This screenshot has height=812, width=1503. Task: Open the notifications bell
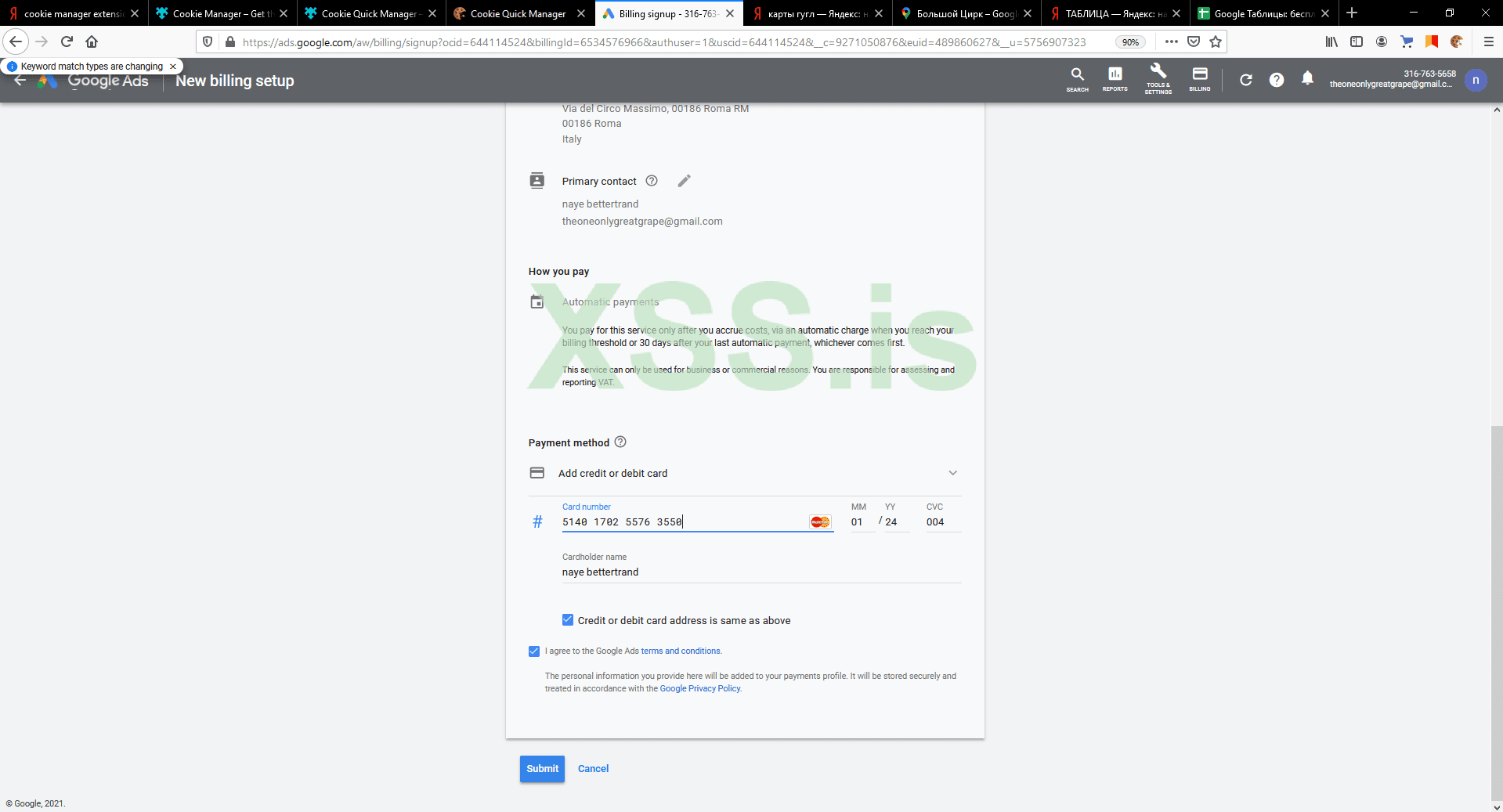(x=1307, y=78)
